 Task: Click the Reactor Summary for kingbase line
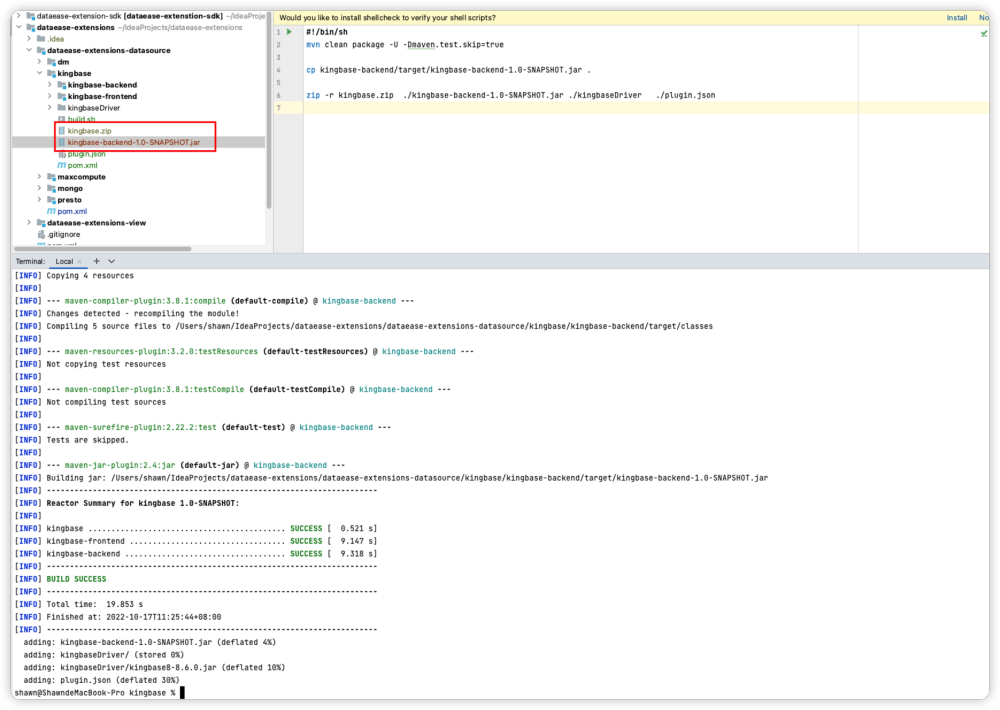(143, 503)
